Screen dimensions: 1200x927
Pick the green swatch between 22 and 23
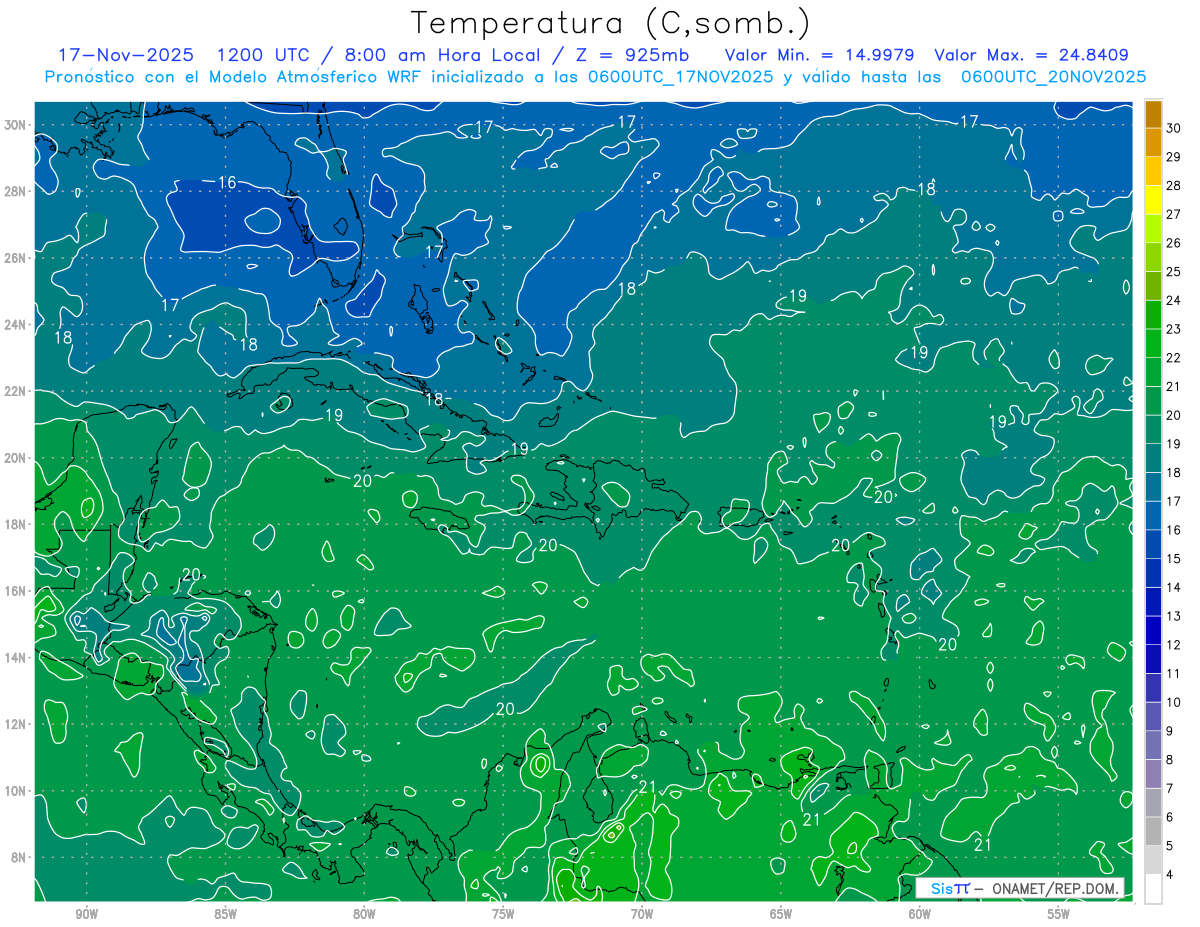click(1153, 344)
